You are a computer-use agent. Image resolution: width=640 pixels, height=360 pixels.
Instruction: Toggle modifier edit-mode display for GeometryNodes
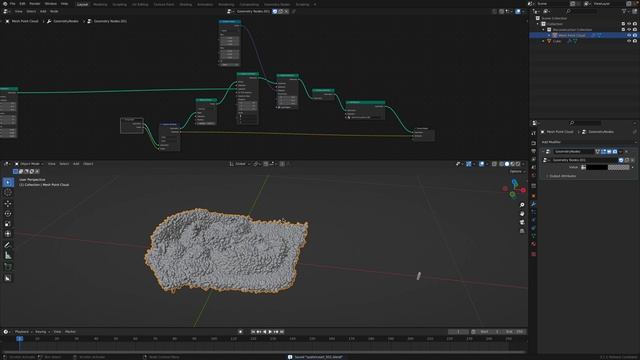603,152
